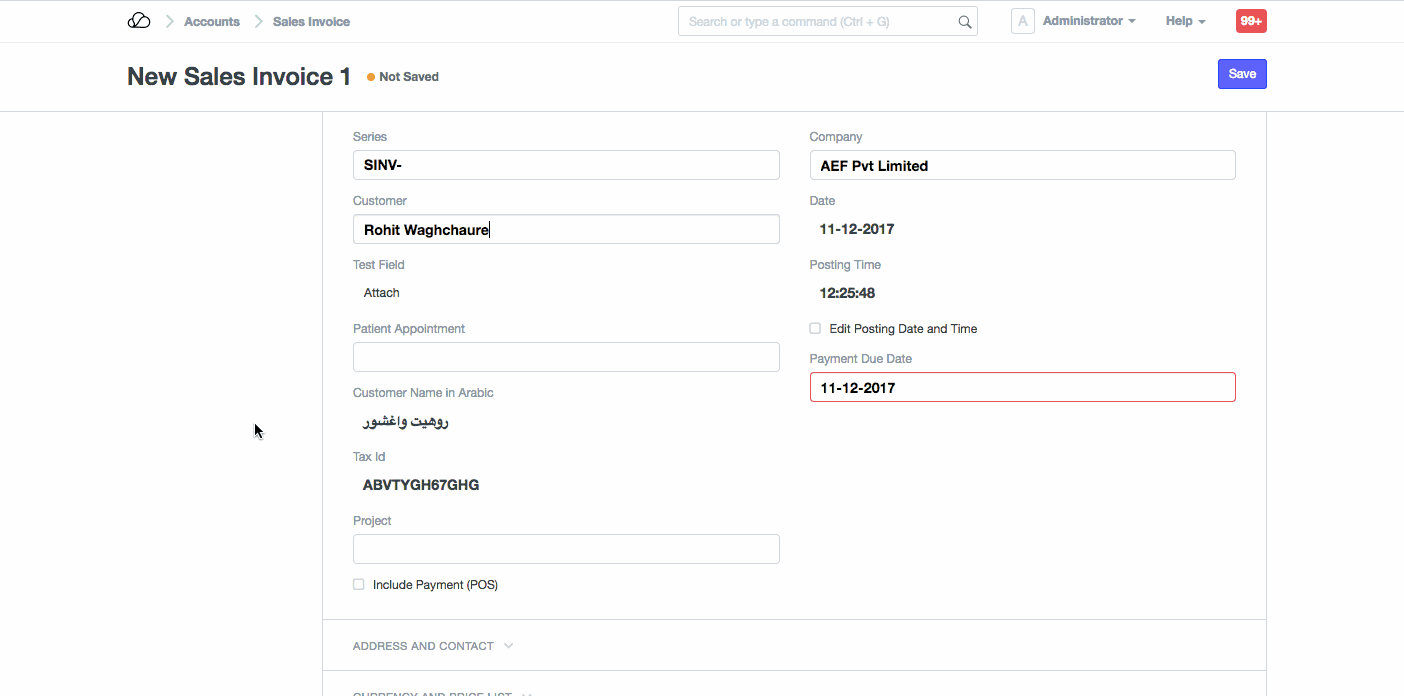Click the Attach link under Test Field
The image size is (1404, 696).
pos(382,293)
